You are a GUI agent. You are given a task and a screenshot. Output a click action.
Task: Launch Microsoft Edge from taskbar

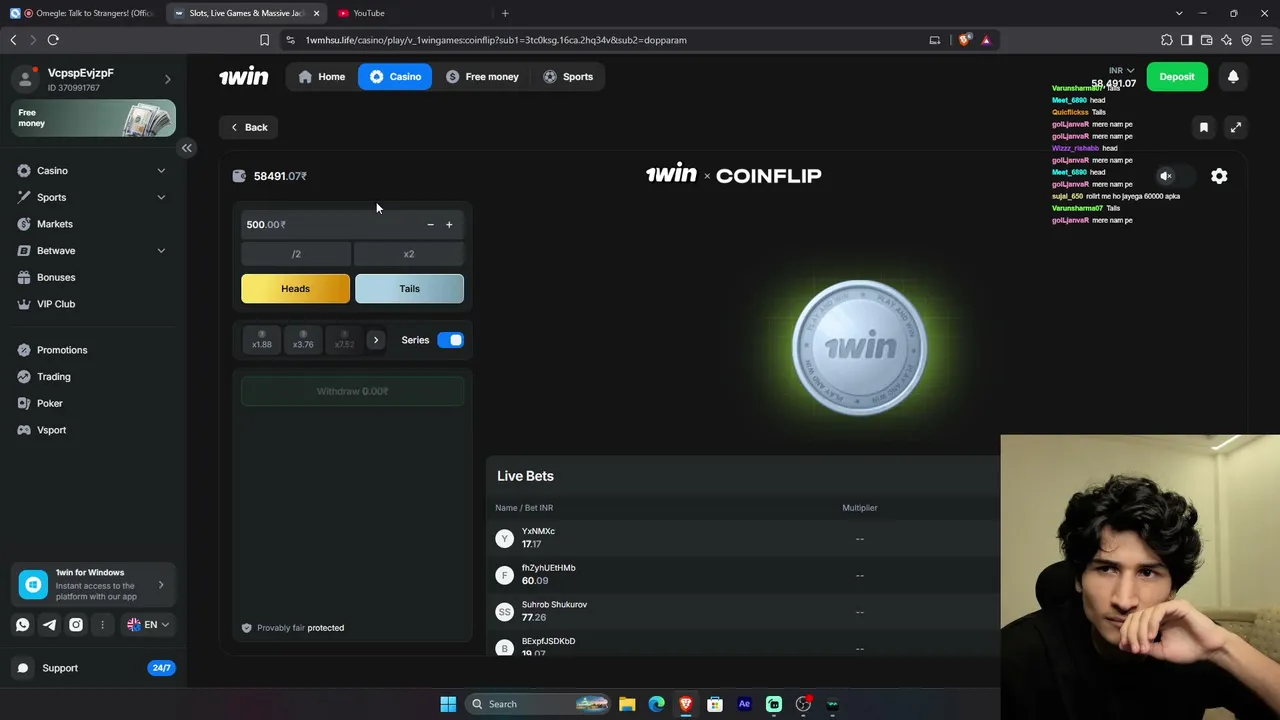(x=656, y=704)
